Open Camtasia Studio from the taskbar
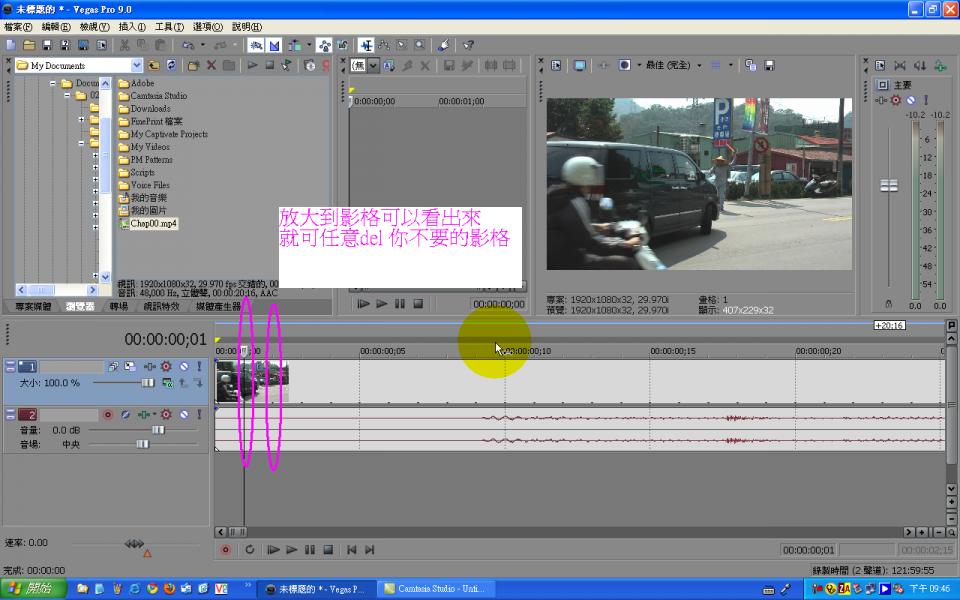The image size is (960, 600). pyautogui.click(x=434, y=589)
